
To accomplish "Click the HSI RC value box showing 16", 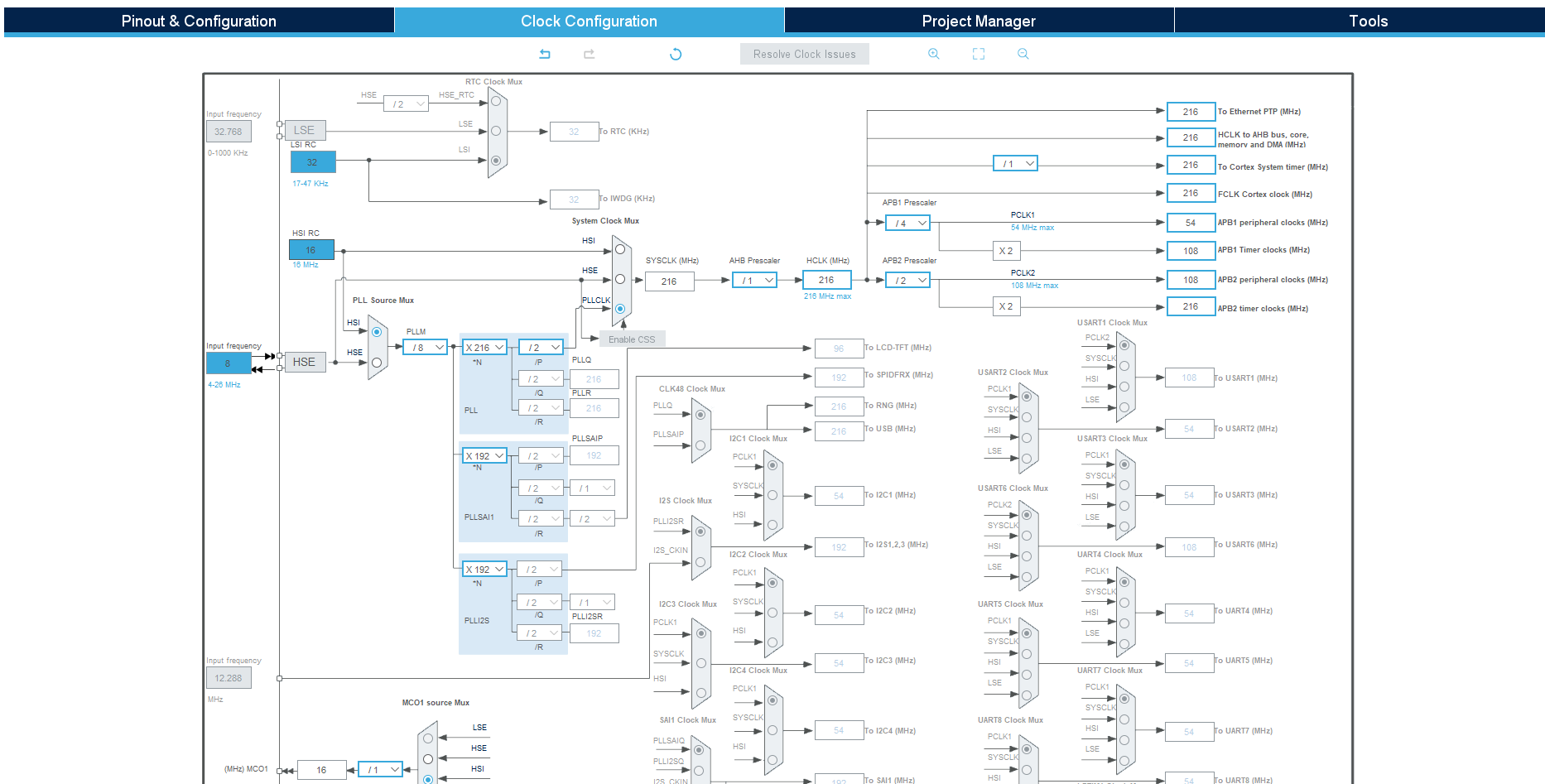I will point(311,249).
